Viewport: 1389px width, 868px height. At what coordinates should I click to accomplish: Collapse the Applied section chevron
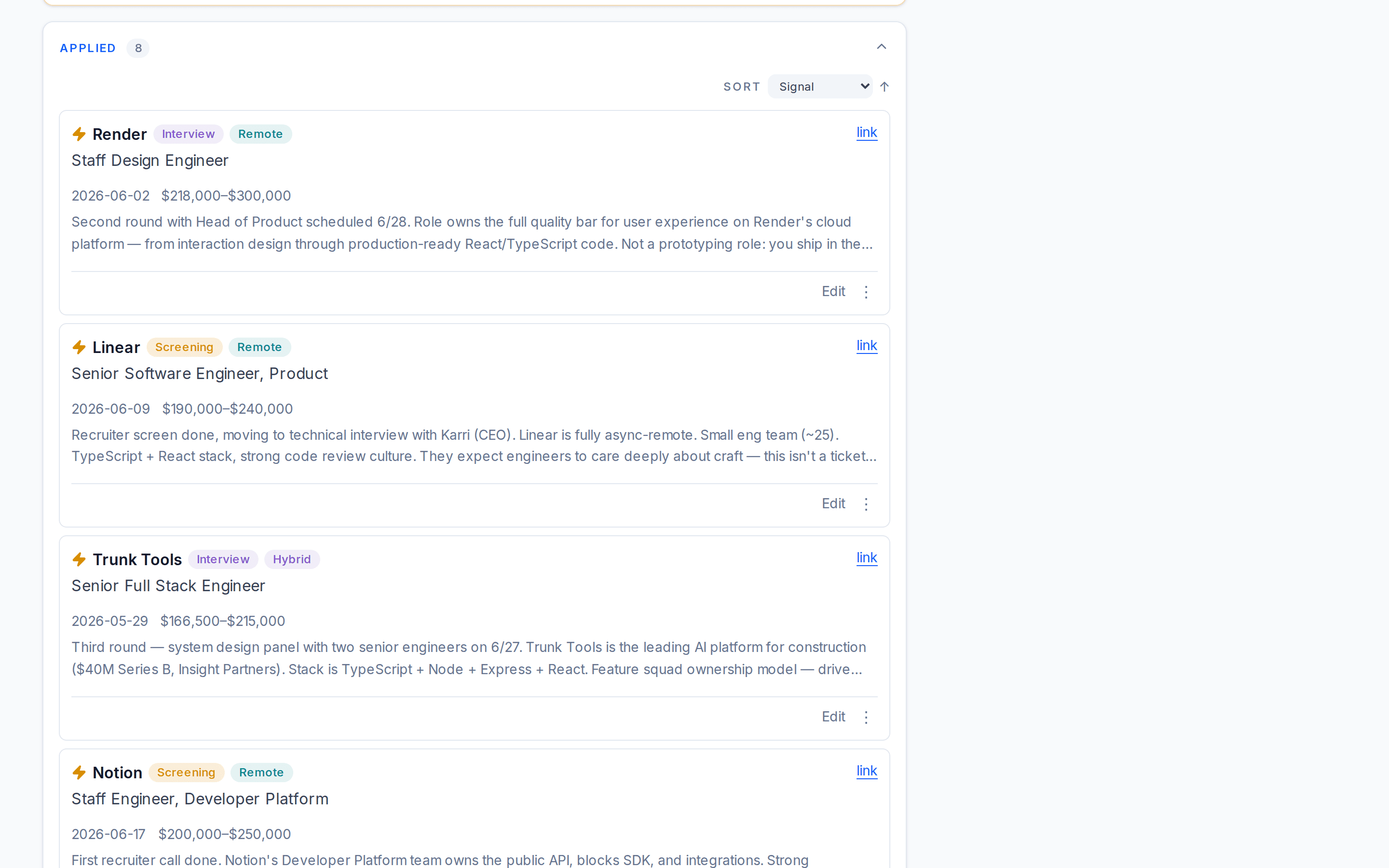(882, 46)
